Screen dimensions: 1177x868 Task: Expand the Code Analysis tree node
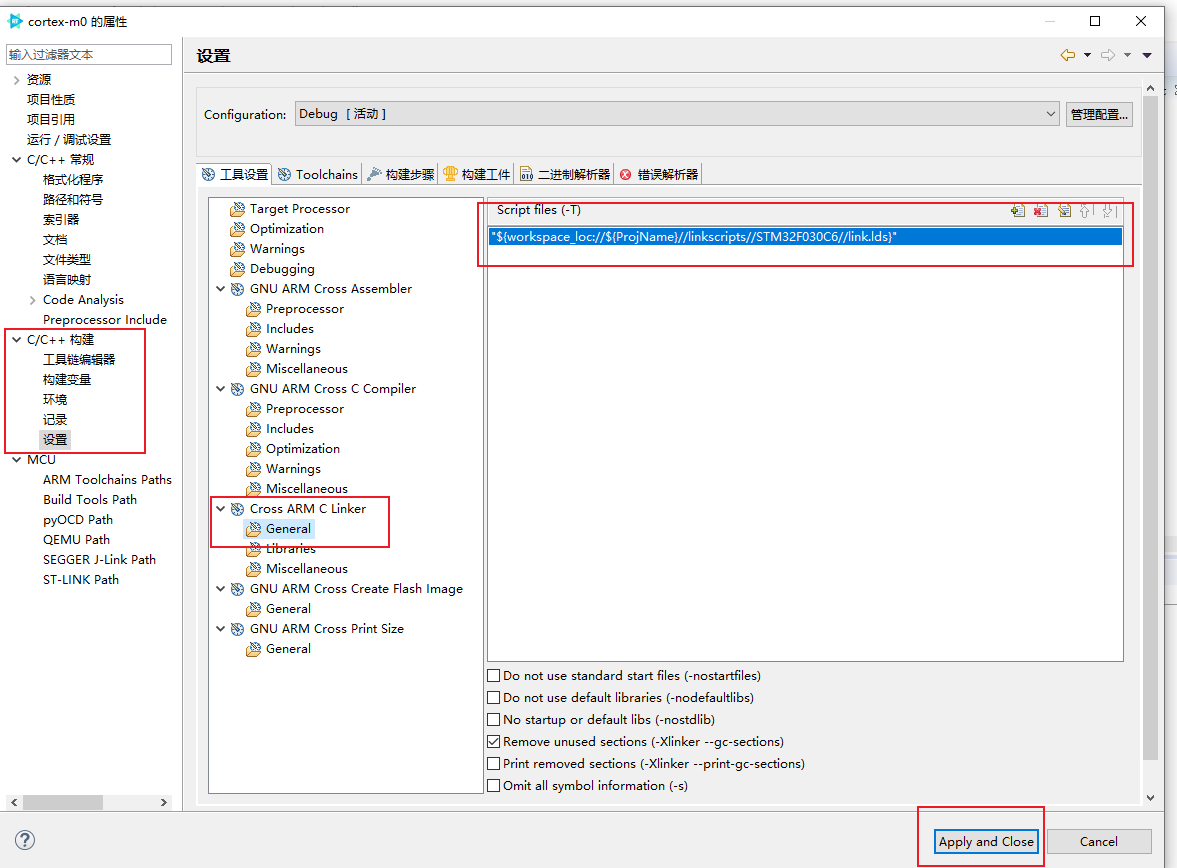(33, 300)
